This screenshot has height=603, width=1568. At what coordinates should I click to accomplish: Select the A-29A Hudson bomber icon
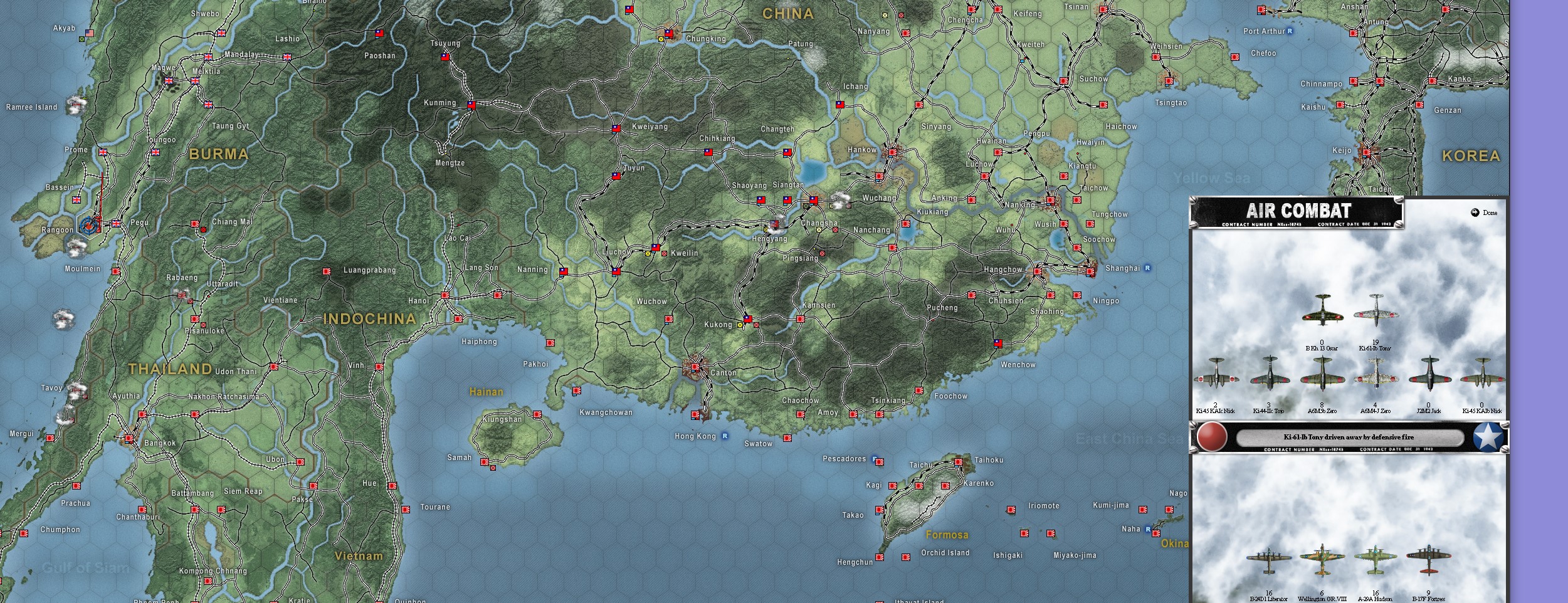[1375, 560]
